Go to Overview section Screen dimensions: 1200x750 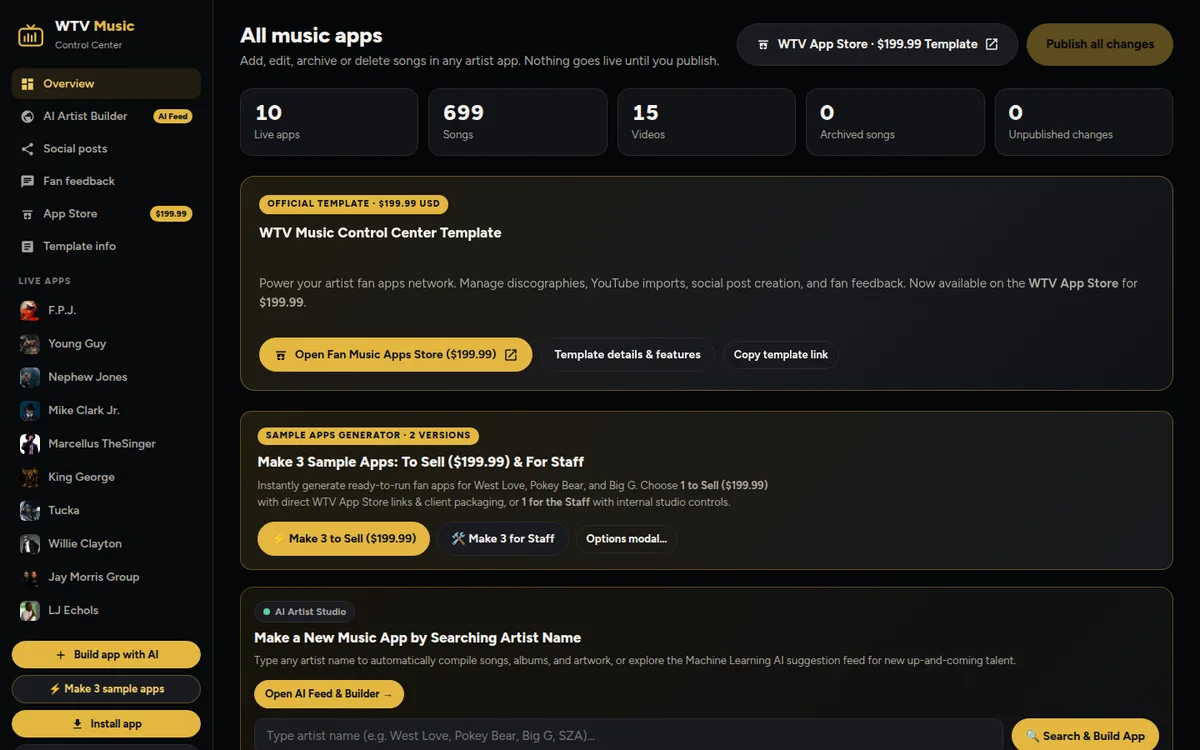[106, 84]
